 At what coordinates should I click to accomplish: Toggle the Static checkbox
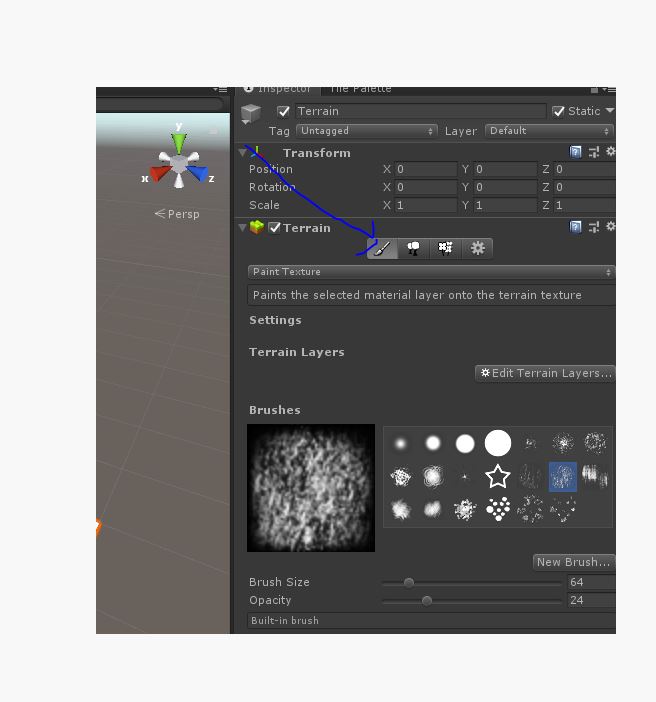click(558, 111)
